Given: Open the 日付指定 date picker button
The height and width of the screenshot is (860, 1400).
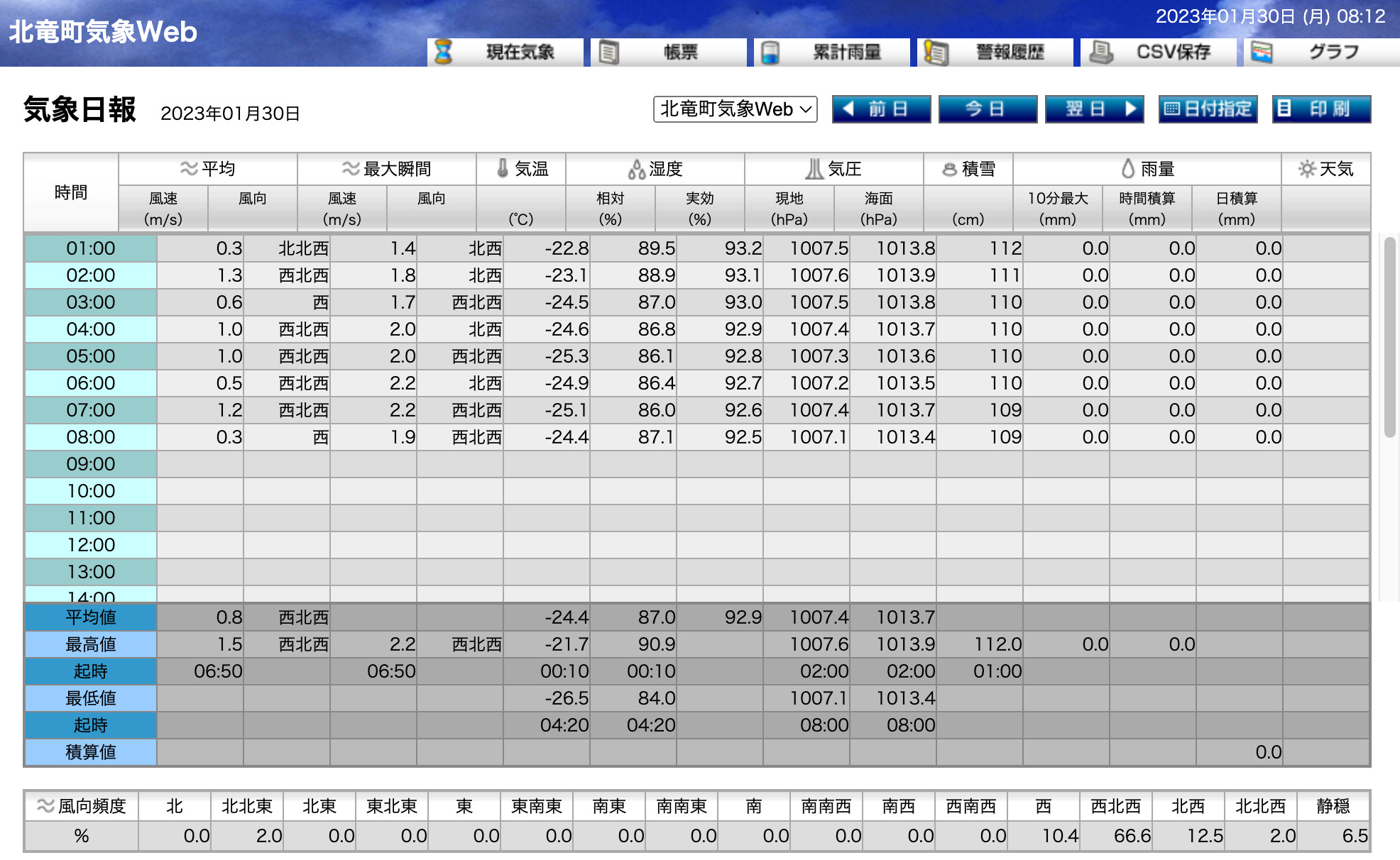Looking at the screenshot, I should [x=1207, y=109].
